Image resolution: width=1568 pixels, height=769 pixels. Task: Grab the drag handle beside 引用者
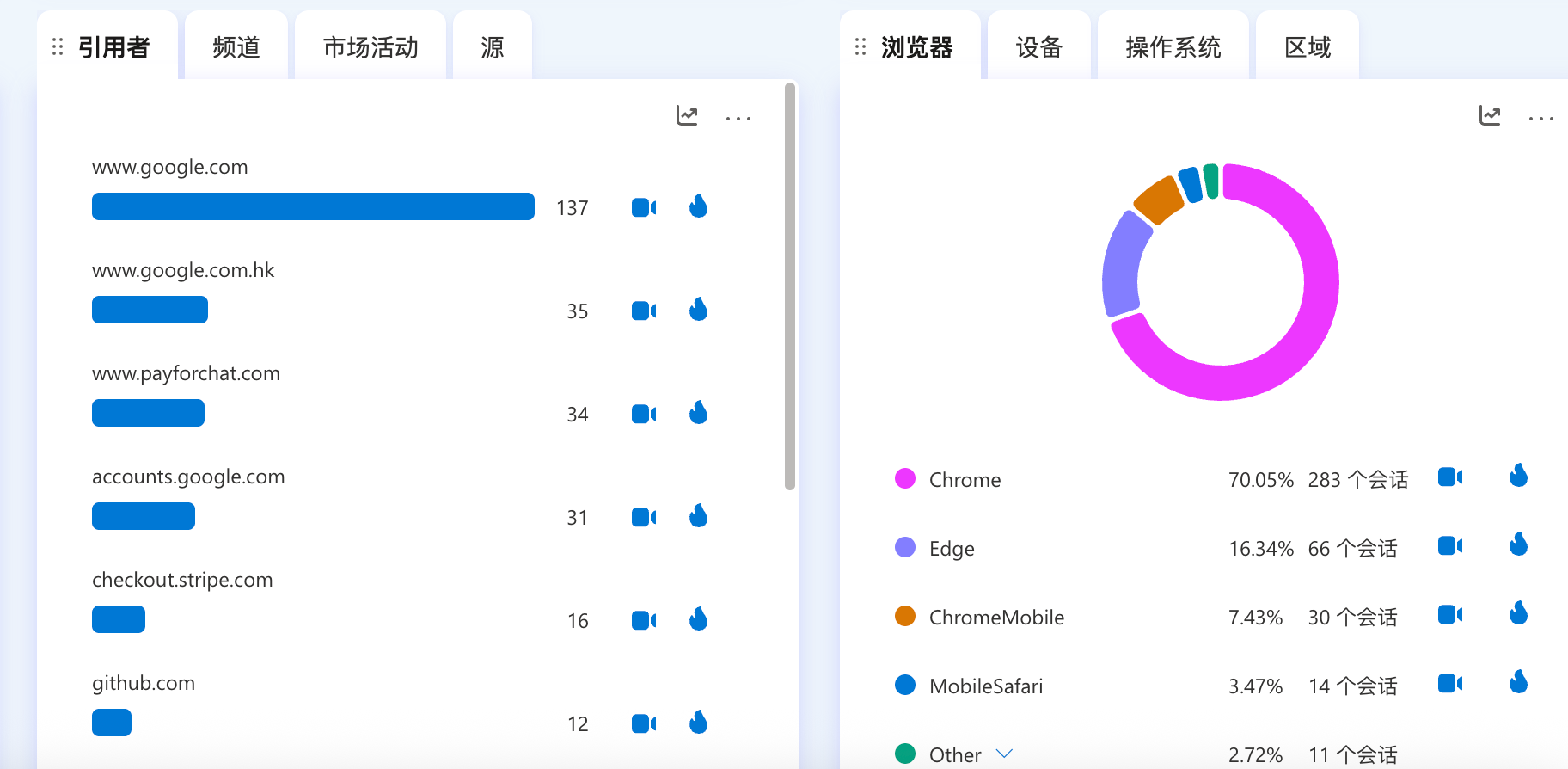coord(58,47)
